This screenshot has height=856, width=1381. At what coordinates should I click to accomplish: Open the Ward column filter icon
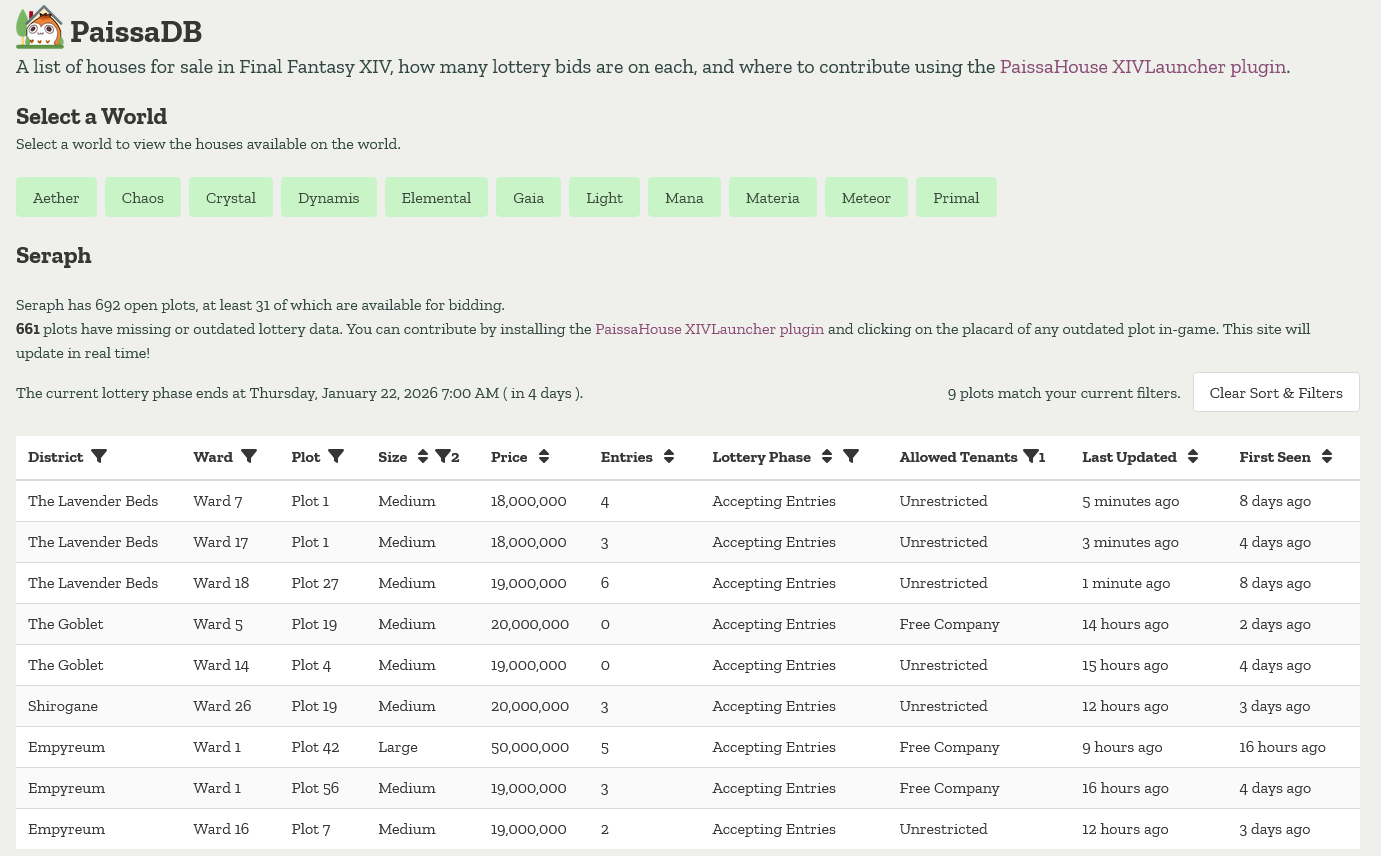point(249,457)
